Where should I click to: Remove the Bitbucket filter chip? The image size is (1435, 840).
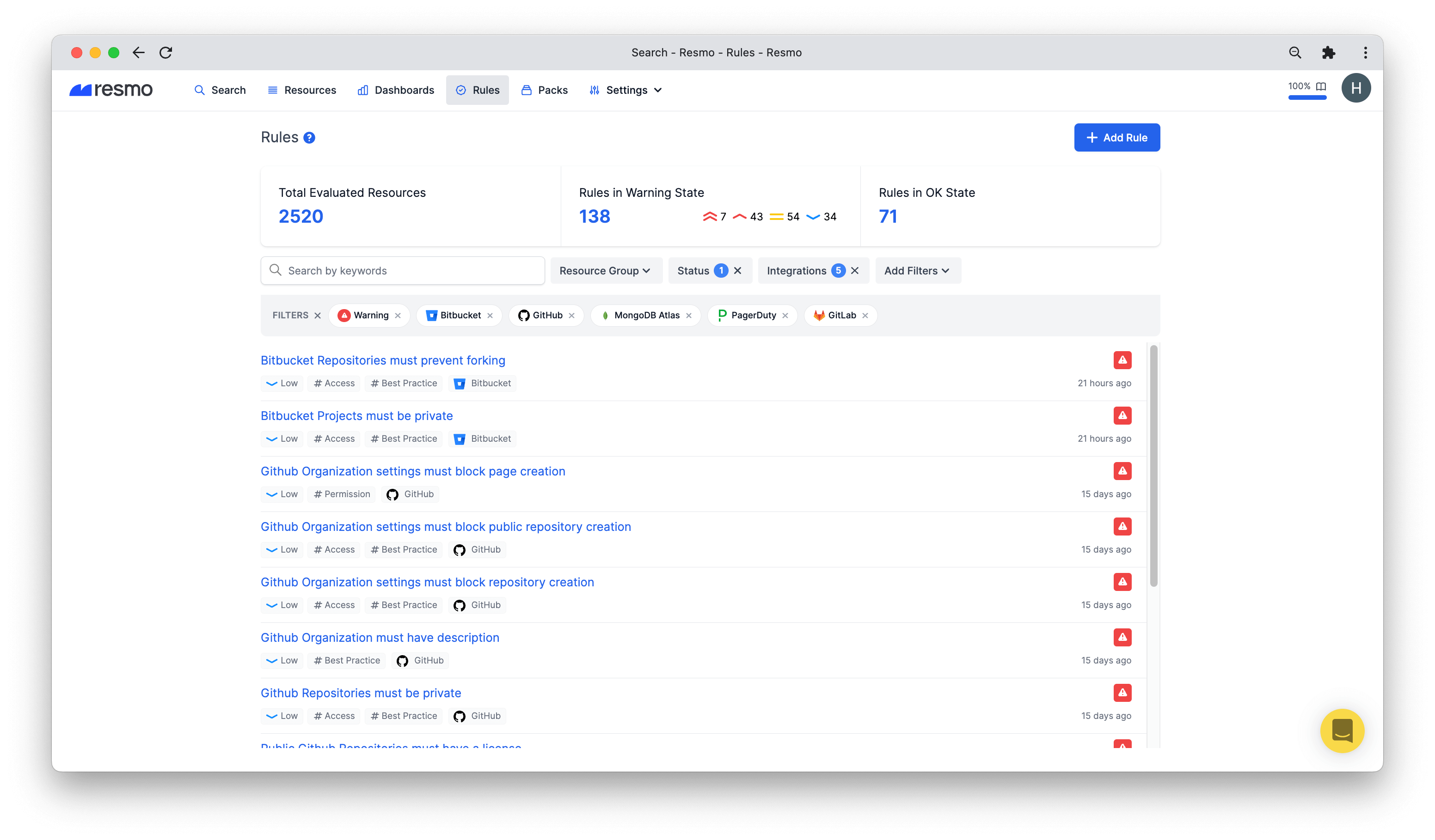point(491,316)
